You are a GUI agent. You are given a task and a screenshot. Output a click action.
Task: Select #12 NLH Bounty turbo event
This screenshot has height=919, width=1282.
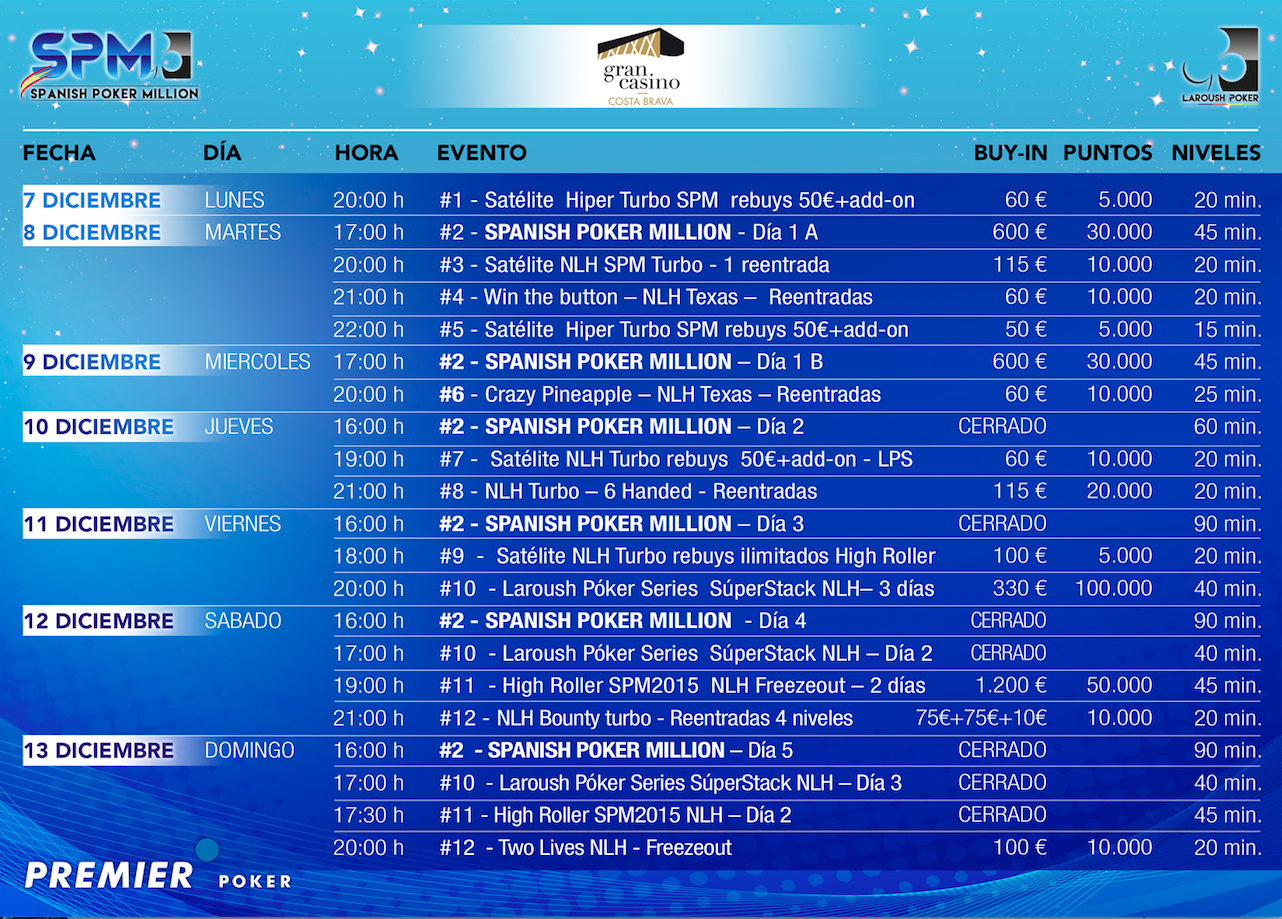(x=646, y=718)
